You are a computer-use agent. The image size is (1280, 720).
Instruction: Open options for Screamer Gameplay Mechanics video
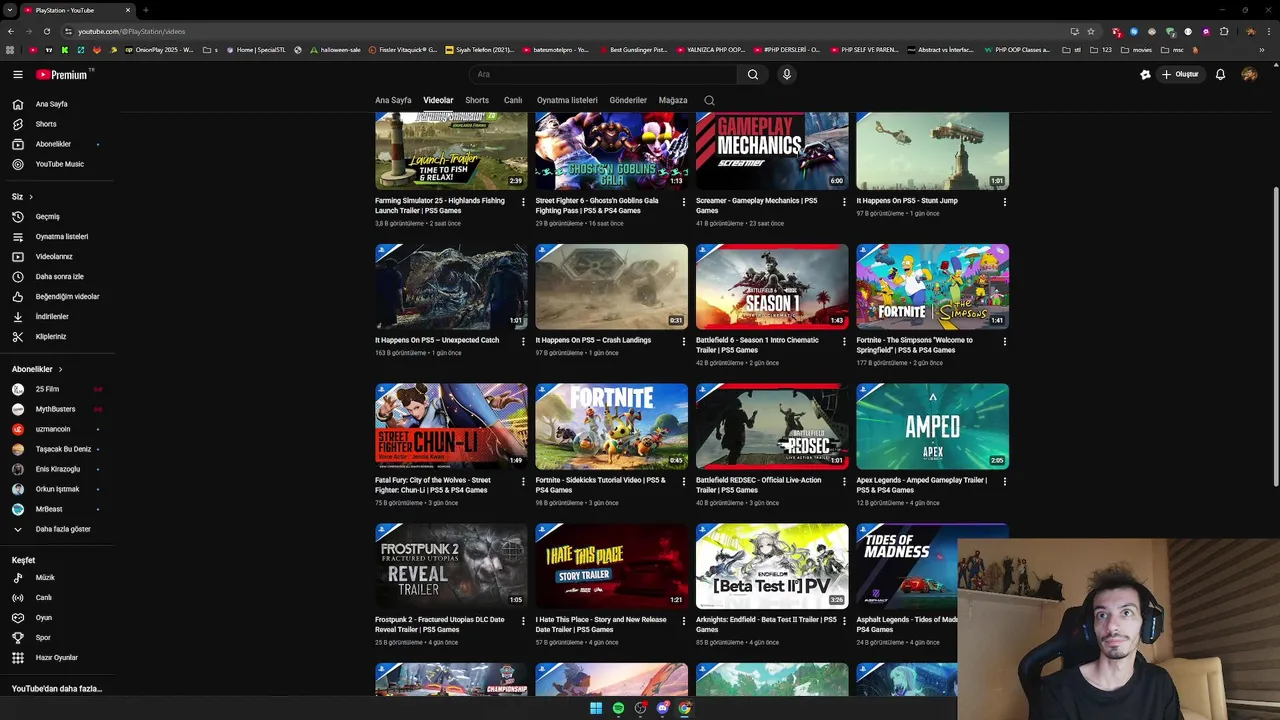[844, 202]
